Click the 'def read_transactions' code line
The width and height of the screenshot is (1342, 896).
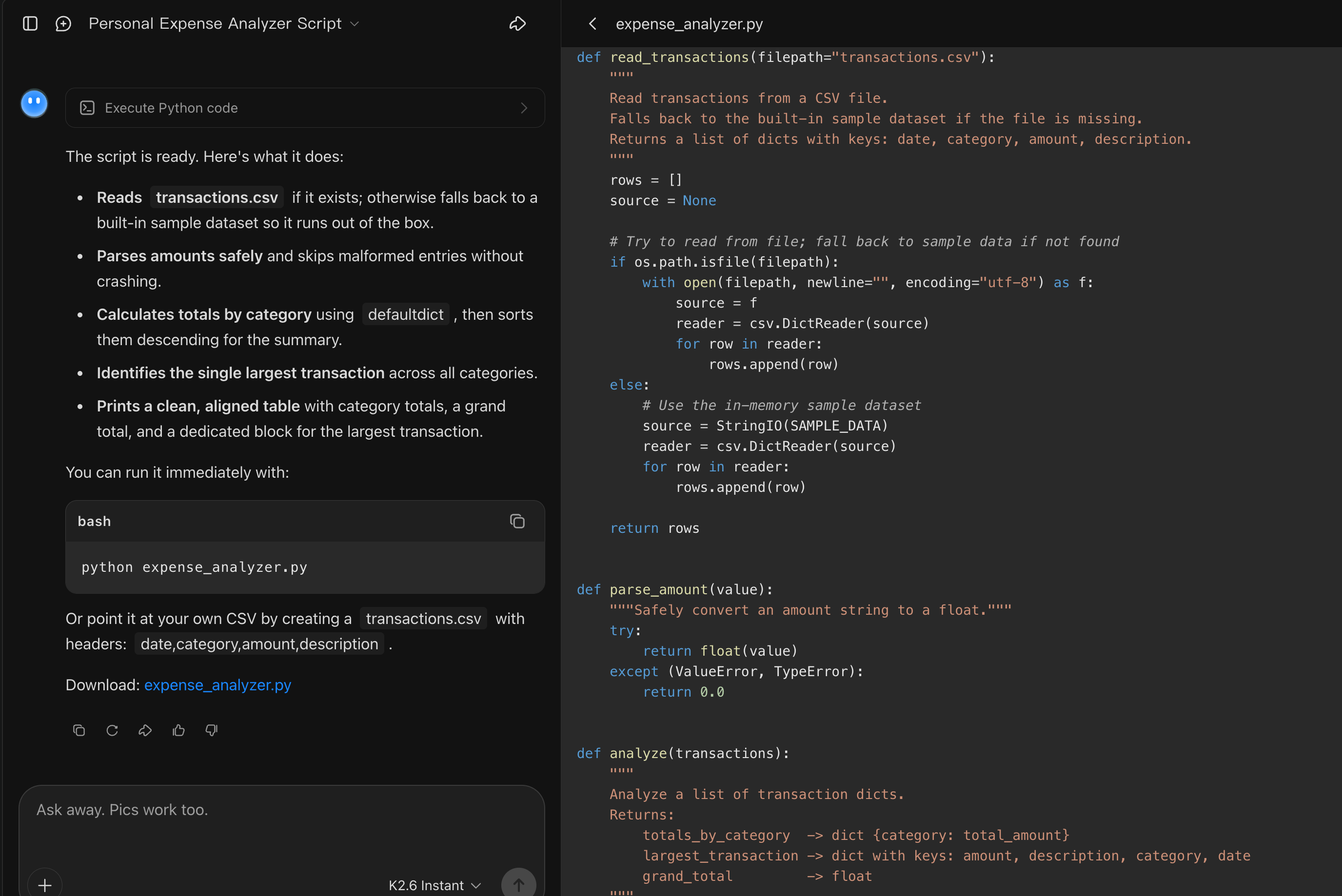(785, 57)
